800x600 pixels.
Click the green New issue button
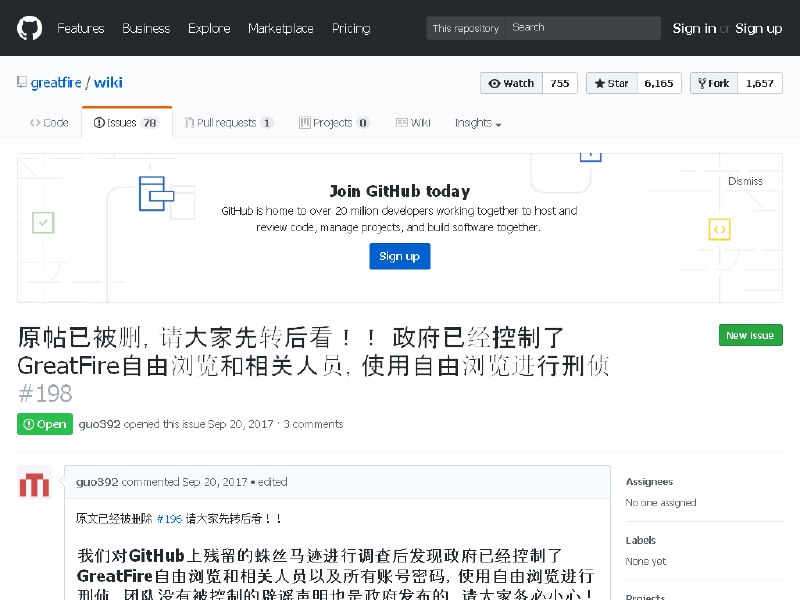[x=751, y=335]
